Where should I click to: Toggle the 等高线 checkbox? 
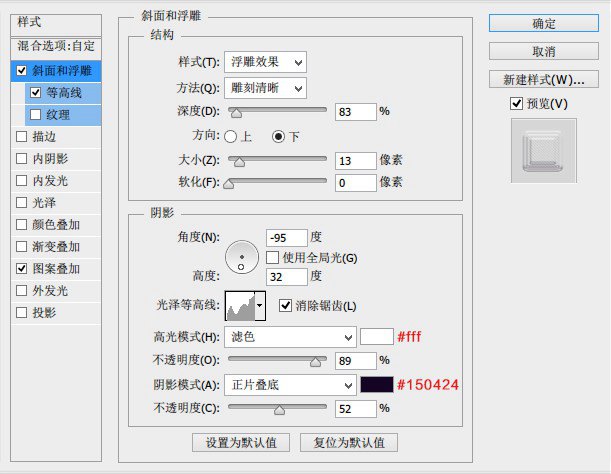35,92
